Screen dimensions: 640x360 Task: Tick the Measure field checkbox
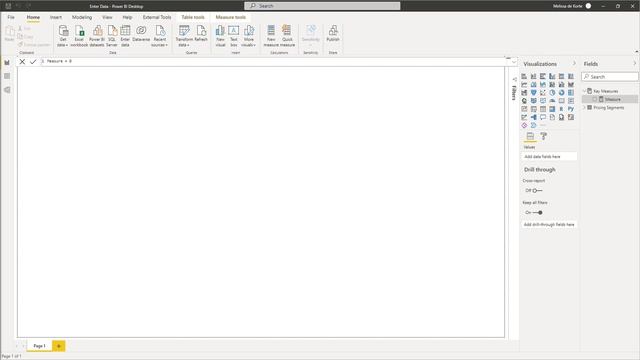point(595,100)
